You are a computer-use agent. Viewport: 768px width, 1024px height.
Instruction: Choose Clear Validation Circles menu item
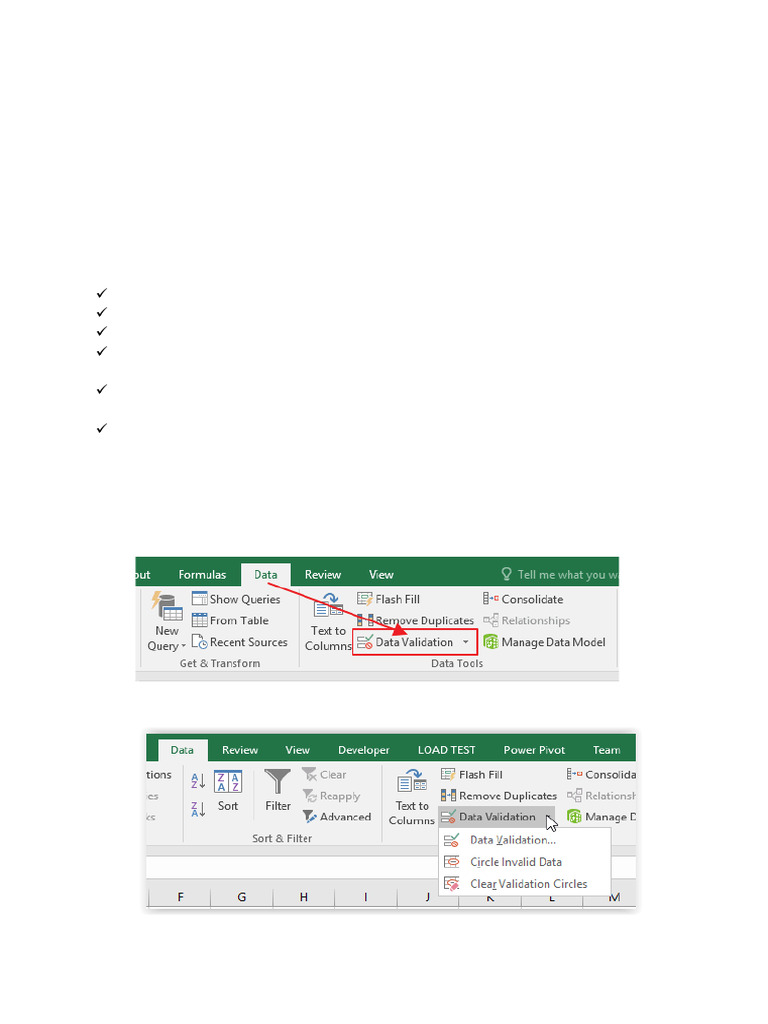click(525, 884)
